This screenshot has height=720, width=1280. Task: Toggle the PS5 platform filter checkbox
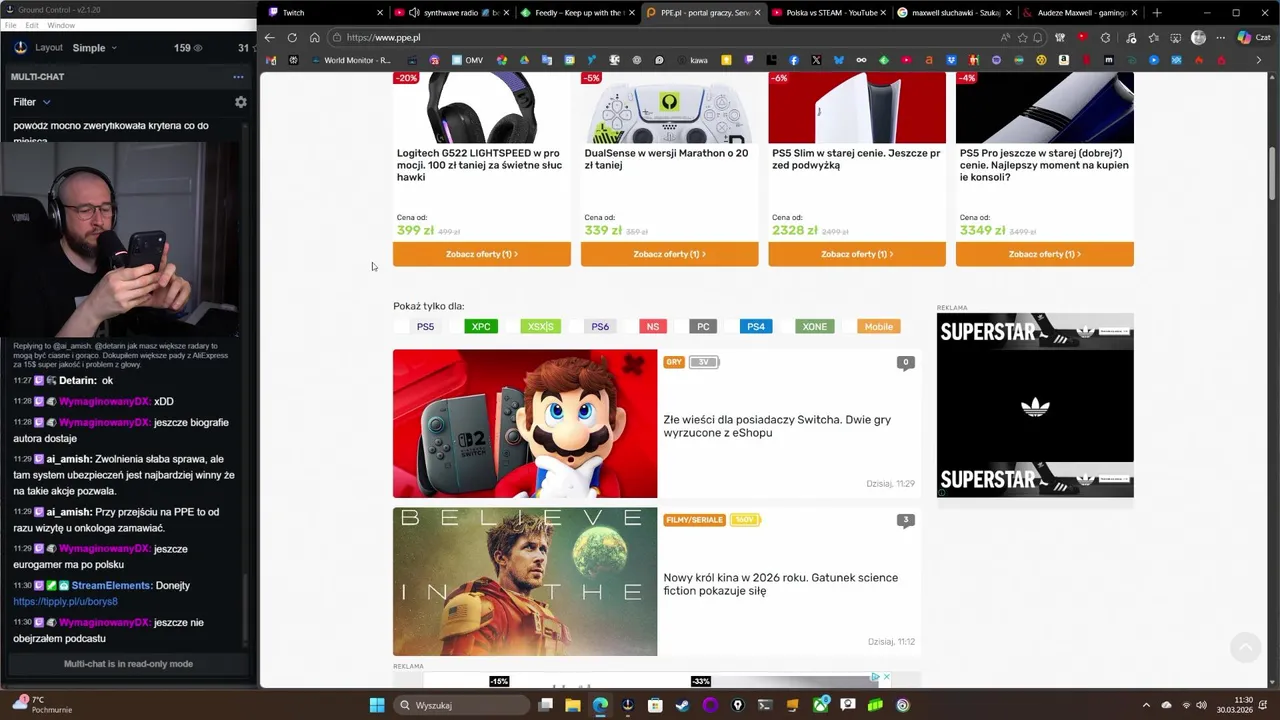(x=401, y=327)
